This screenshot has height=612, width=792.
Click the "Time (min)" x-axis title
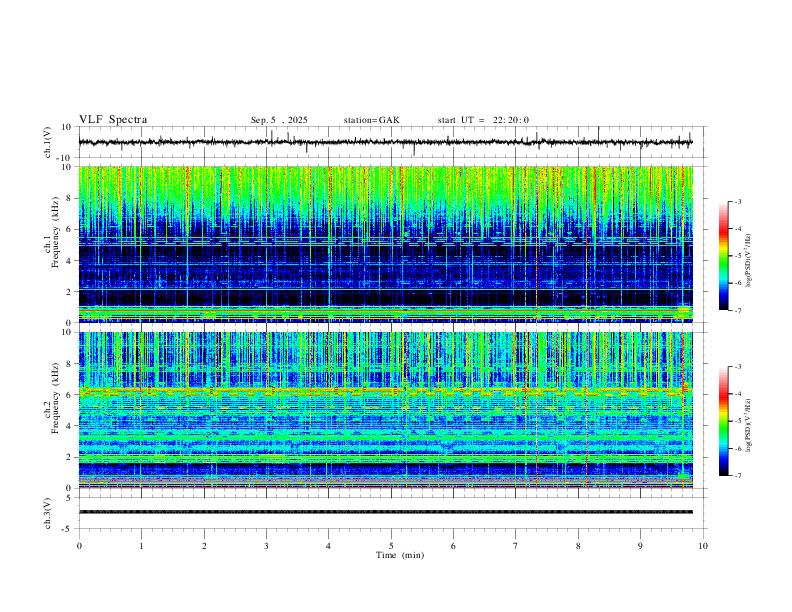400,555
